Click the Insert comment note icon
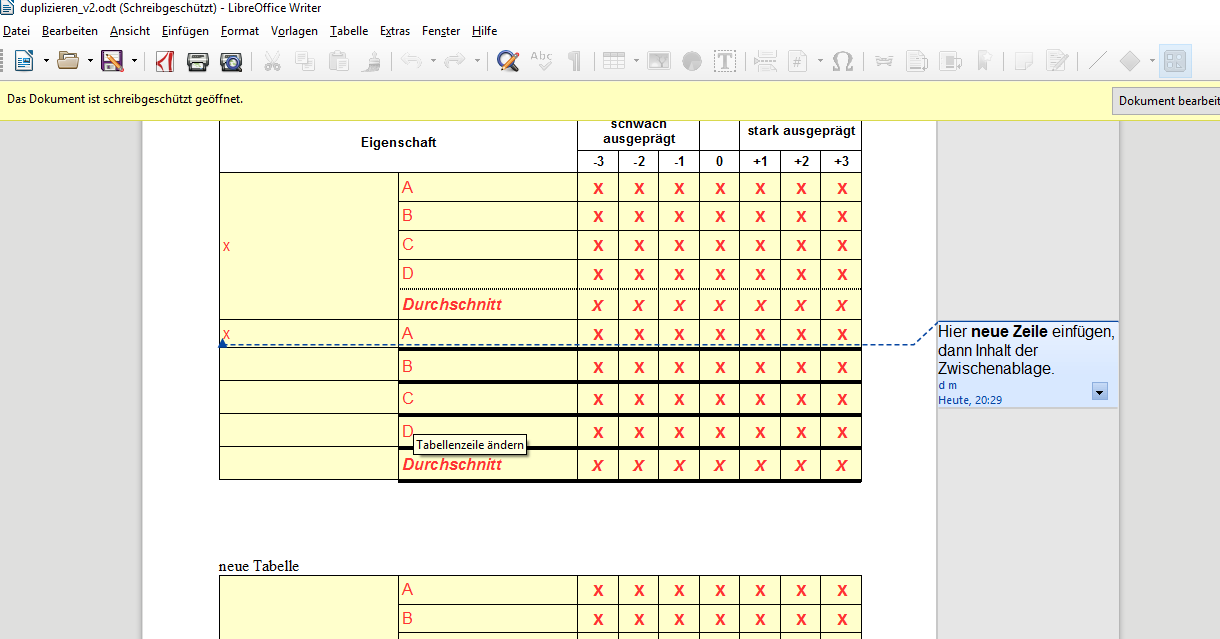The height and width of the screenshot is (639, 1220). (x=1023, y=61)
